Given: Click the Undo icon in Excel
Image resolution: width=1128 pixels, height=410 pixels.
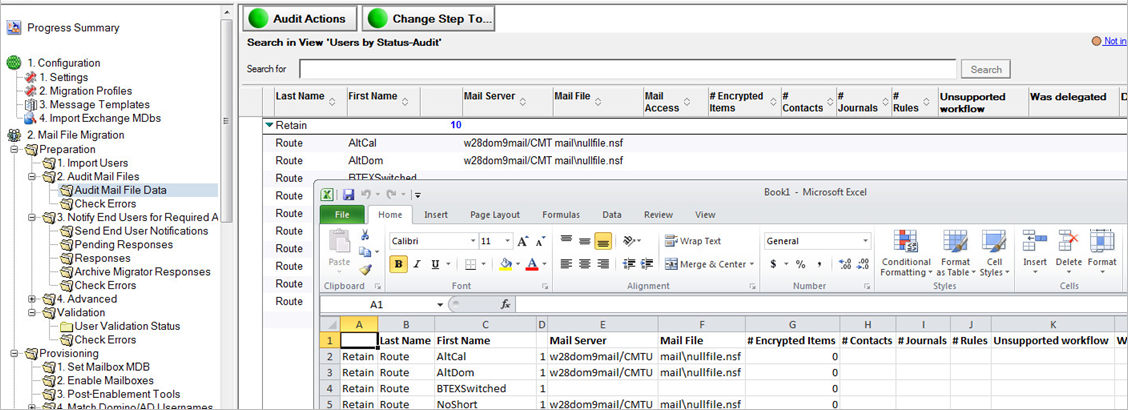Looking at the screenshot, I should click(x=365, y=194).
